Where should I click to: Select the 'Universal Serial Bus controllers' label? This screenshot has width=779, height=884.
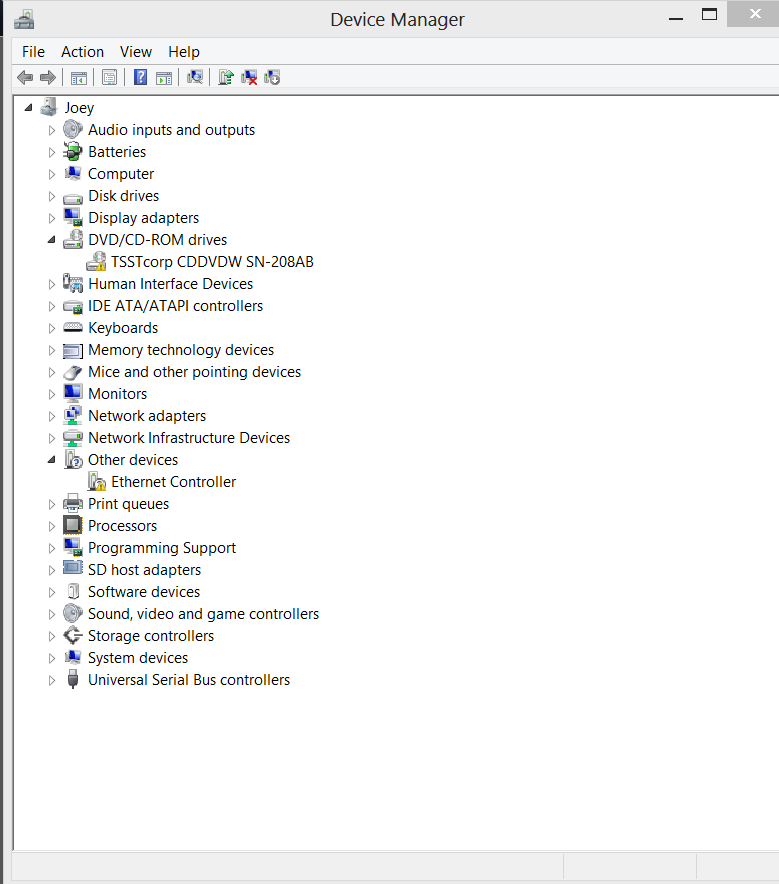pyautogui.click(x=189, y=679)
